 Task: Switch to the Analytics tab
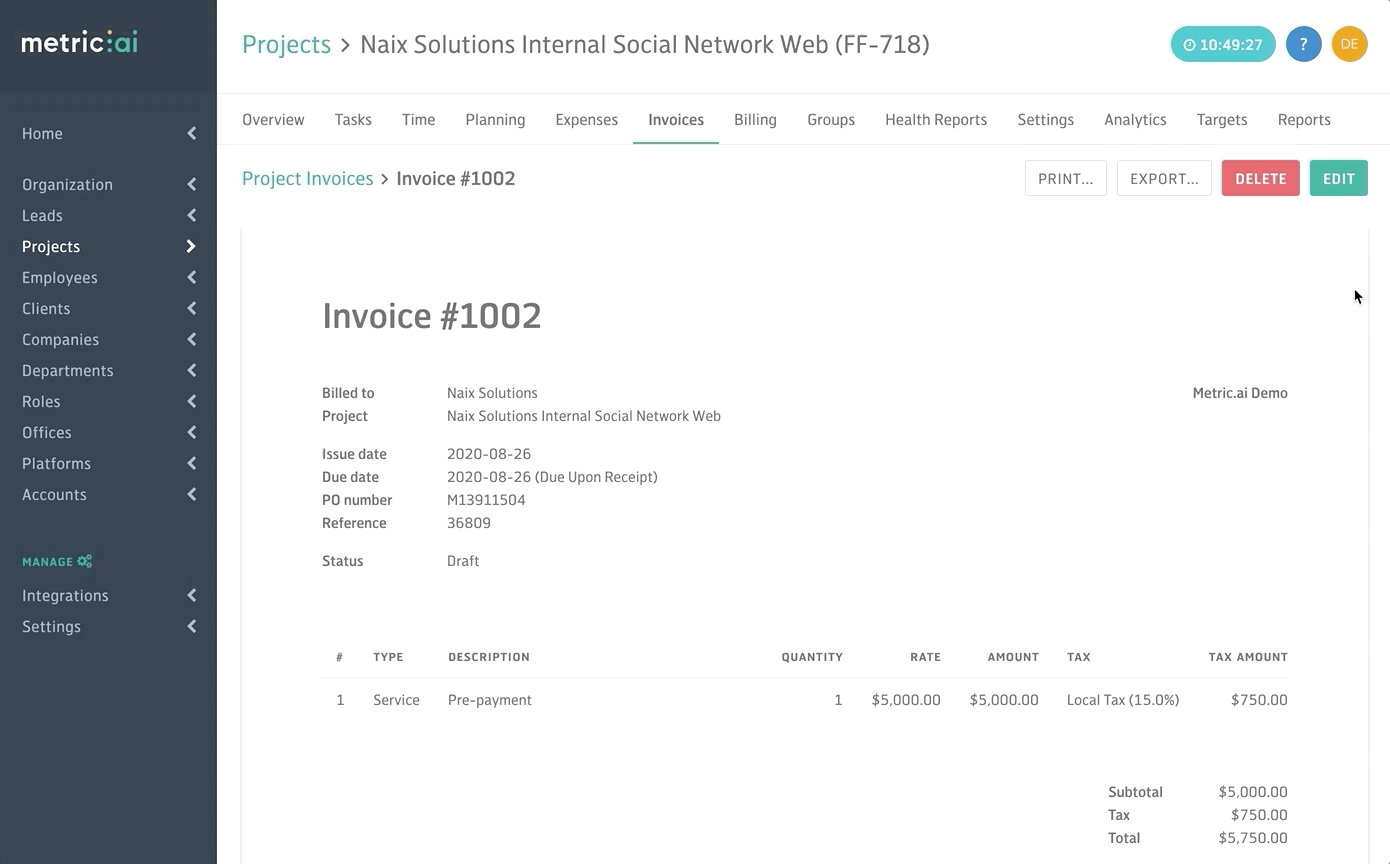point(1135,119)
